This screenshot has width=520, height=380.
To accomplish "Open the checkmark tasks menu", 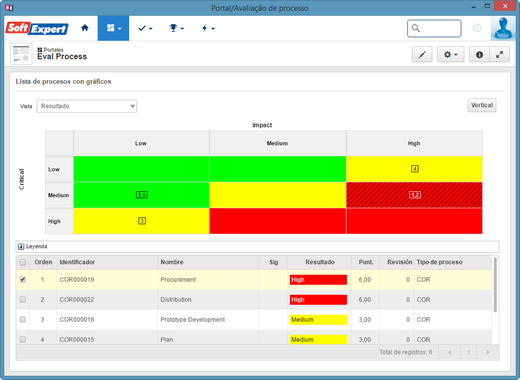I will (145, 28).
